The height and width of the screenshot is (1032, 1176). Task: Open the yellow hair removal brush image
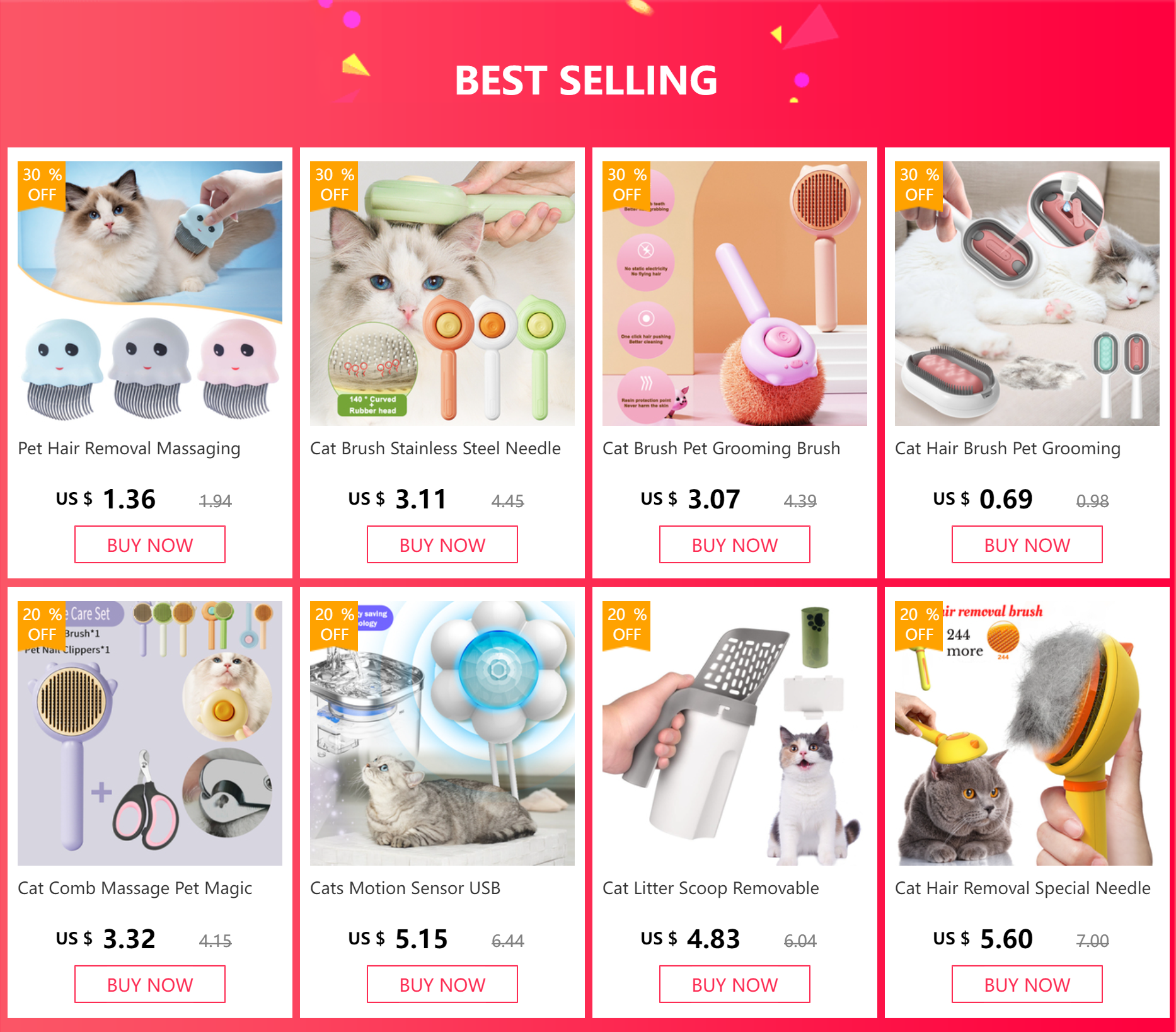pyautogui.click(x=1027, y=733)
